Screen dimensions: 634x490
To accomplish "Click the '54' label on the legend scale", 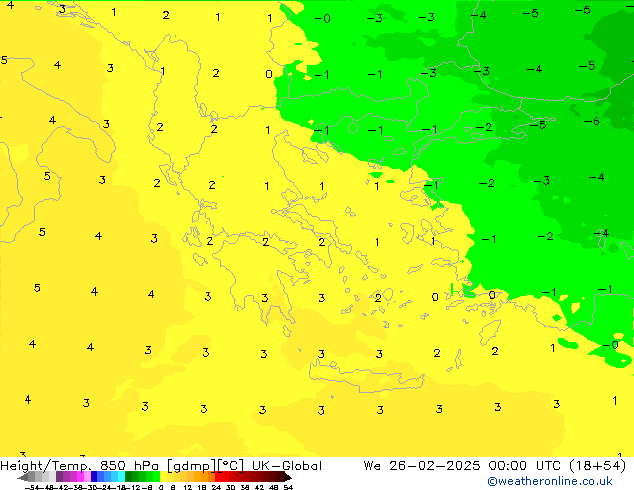I will click(x=288, y=487).
